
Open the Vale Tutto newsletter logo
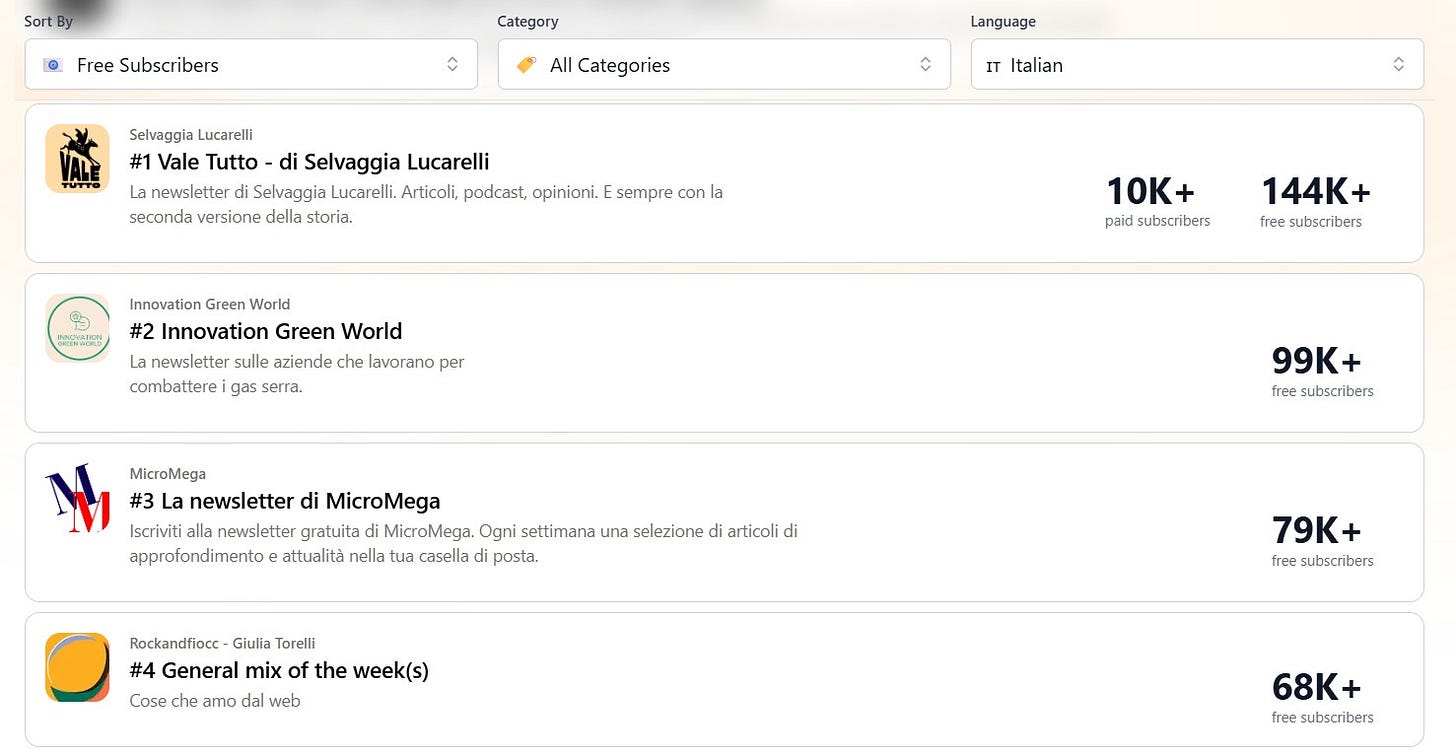coord(77,158)
